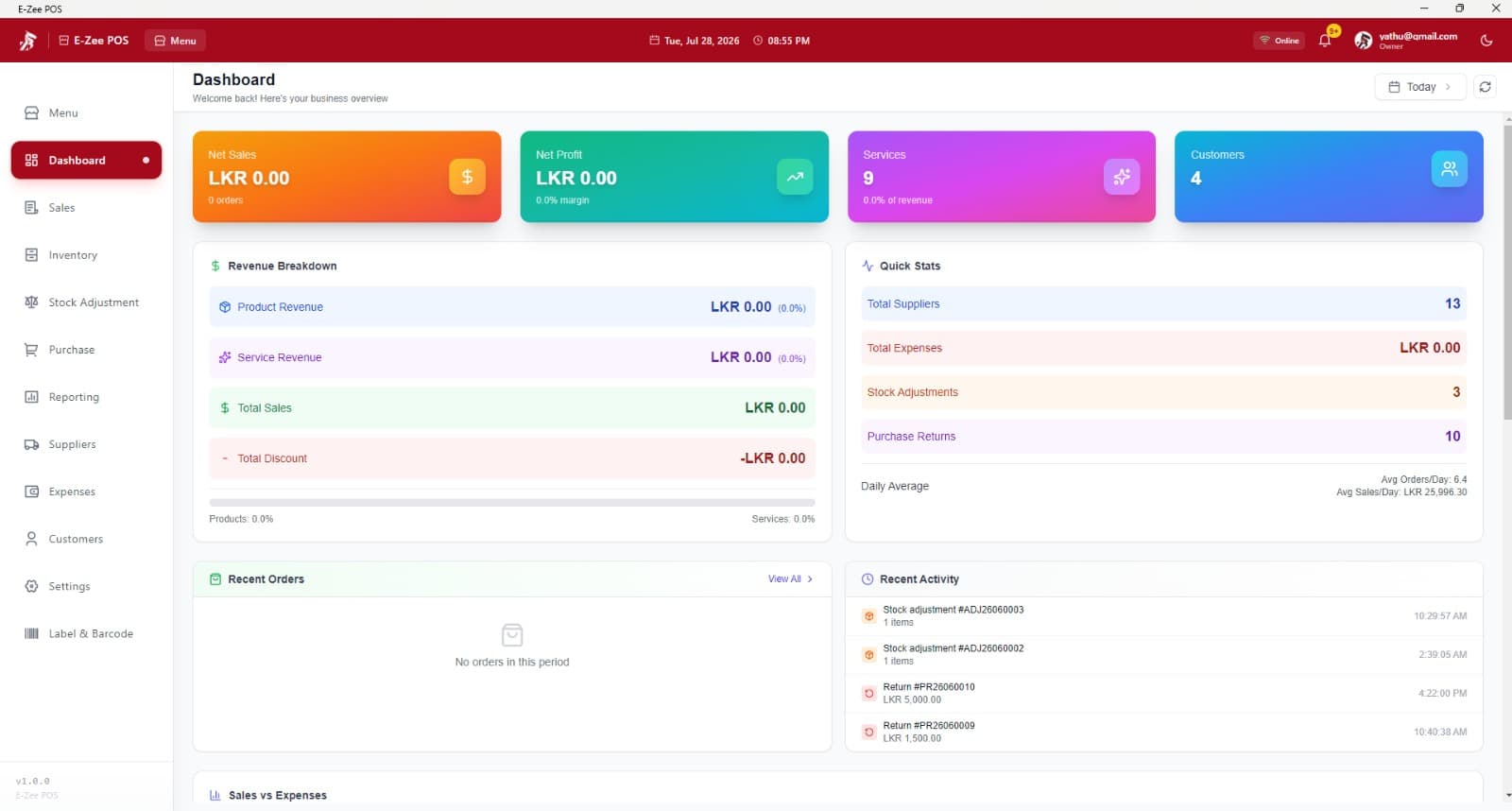Click the Avg Orders/Day: 6.4 text
Screen dimensions: 1512x811
[1423, 480]
